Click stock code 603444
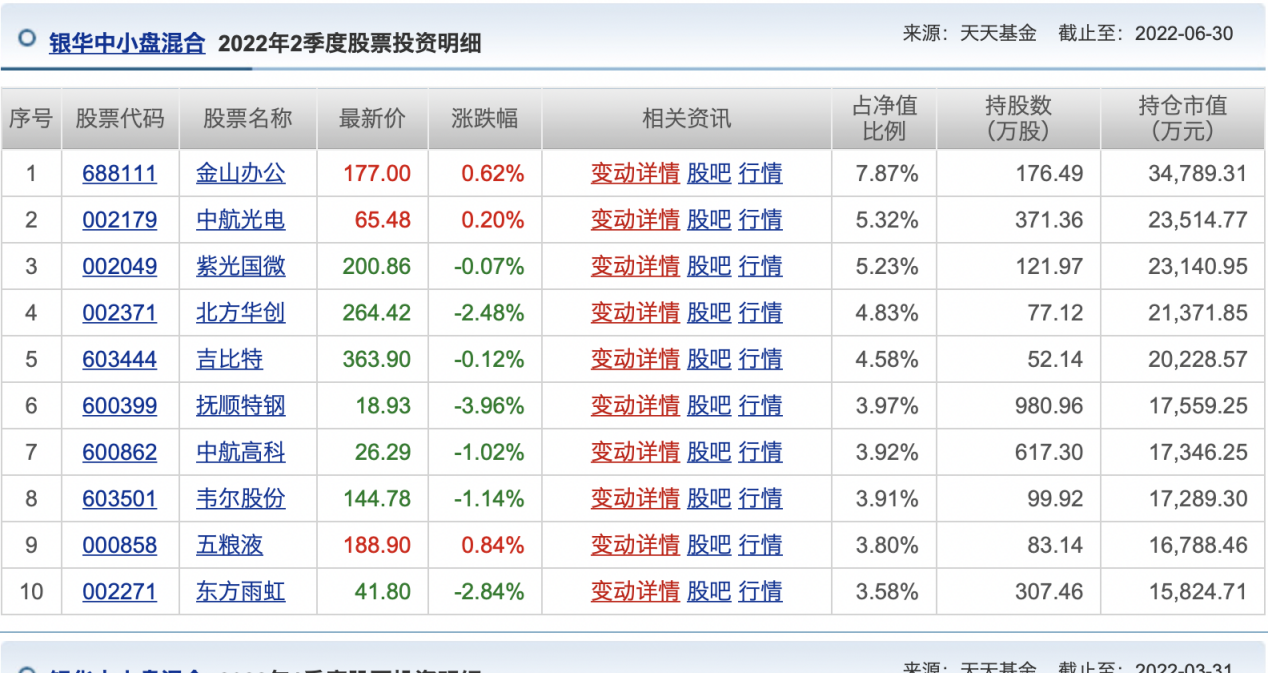The width and height of the screenshot is (1268, 673). pyautogui.click(x=119, y=360)
